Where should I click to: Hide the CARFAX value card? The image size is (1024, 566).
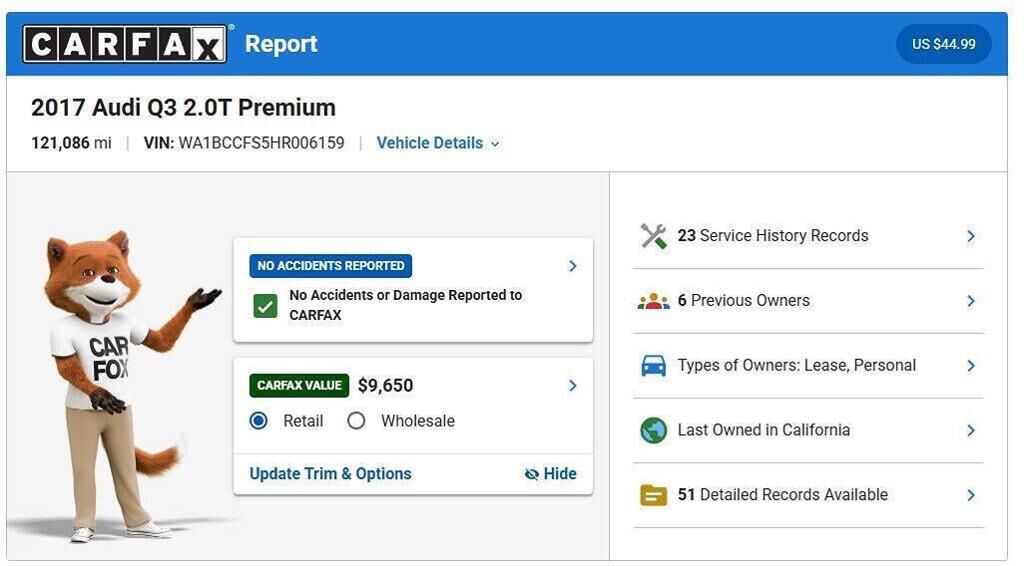[551, 474]
